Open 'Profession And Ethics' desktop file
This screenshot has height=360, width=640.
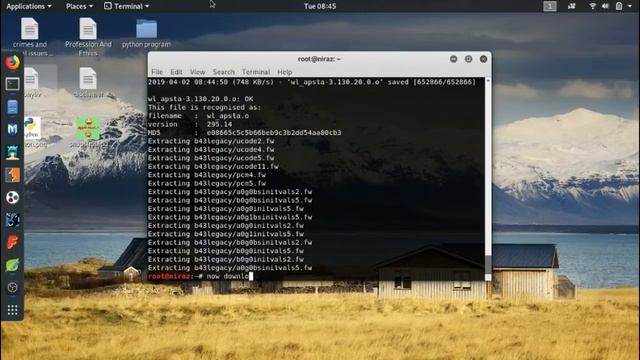(x=88, y=37)
